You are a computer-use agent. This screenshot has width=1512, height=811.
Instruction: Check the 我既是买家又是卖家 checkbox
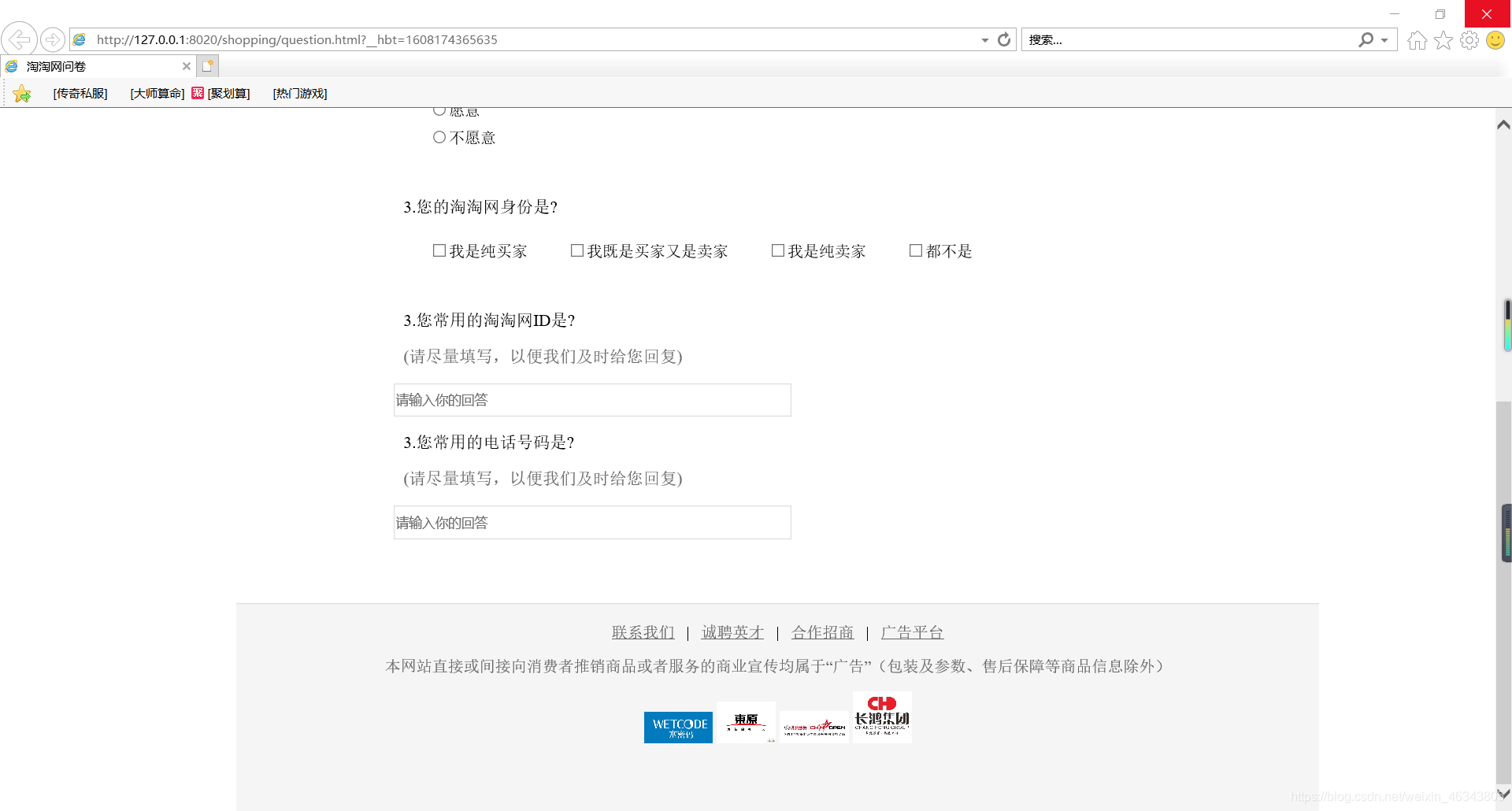[577, 250]
